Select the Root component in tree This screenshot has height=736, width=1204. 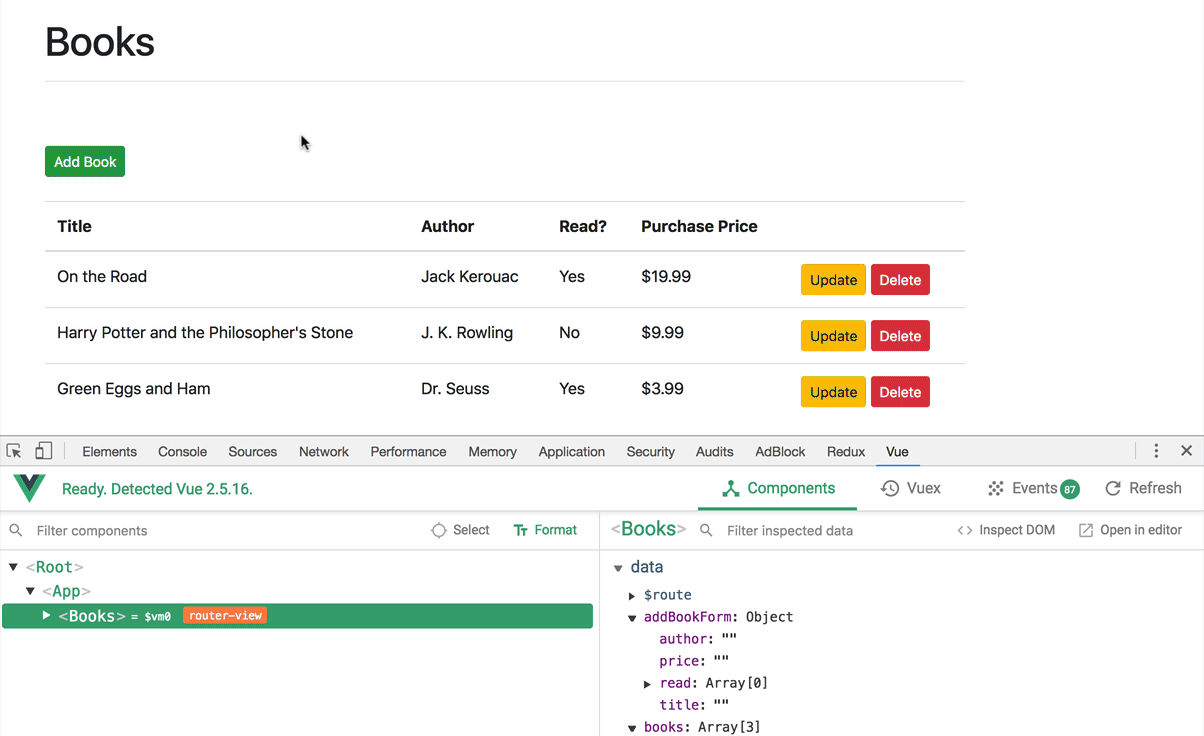[55, 567]
